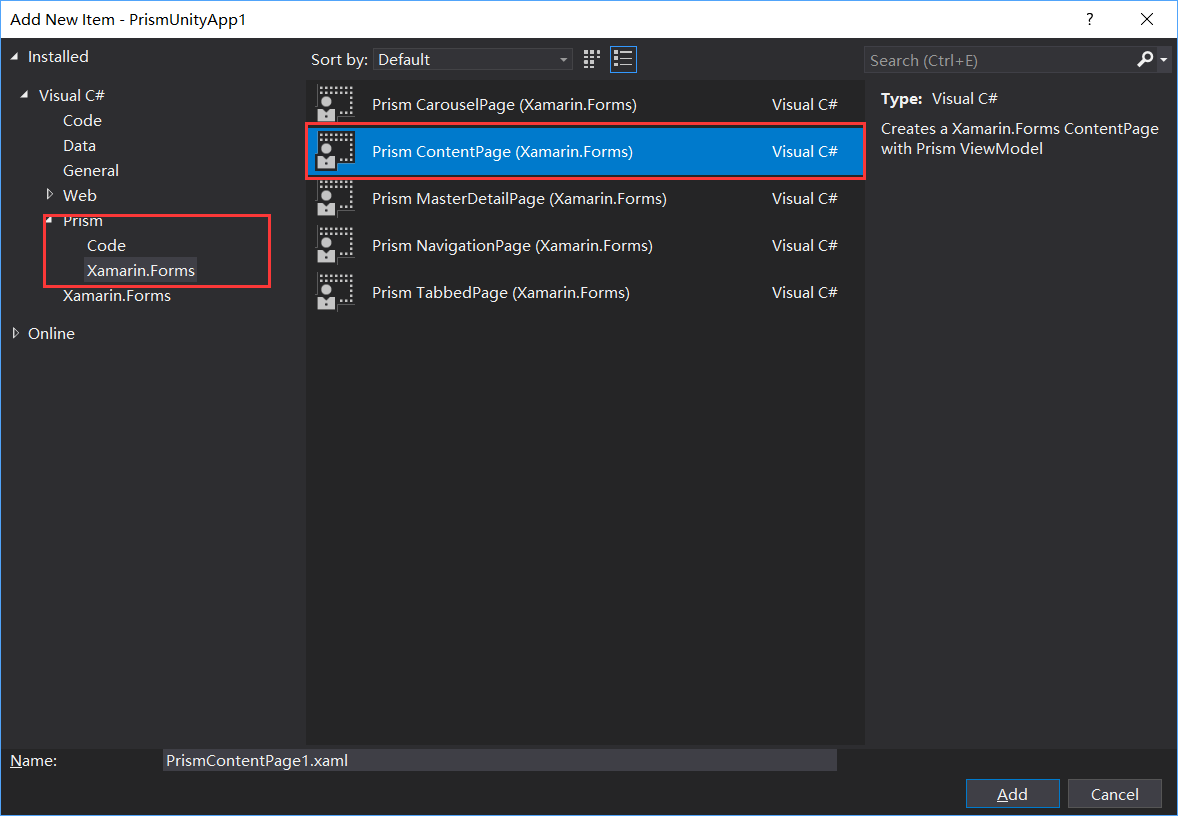Select the General category
The image size is (1178, 816).
[91, 171]
